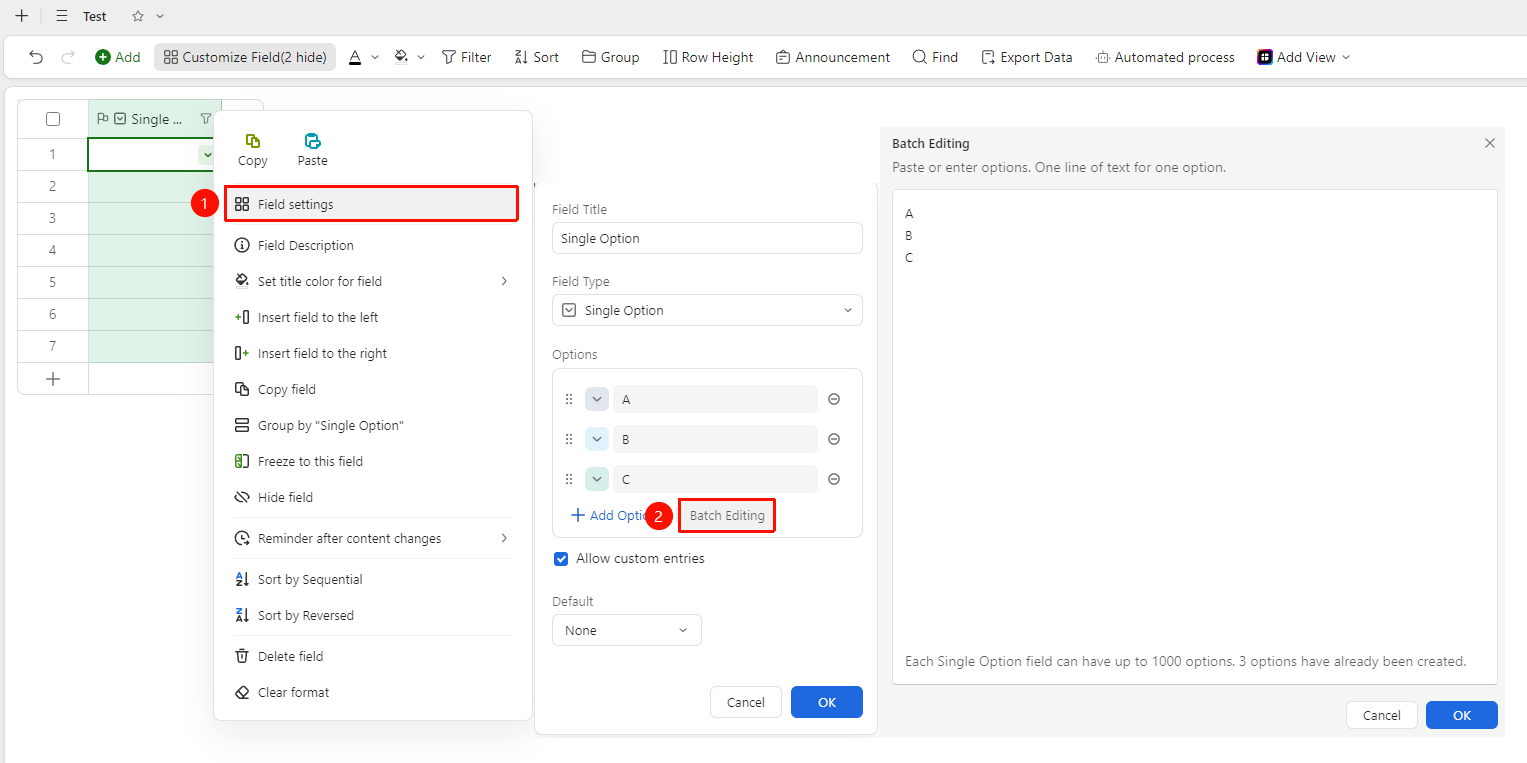Choose Insert field to the left
1527x763 pixels.
point(372,317)
